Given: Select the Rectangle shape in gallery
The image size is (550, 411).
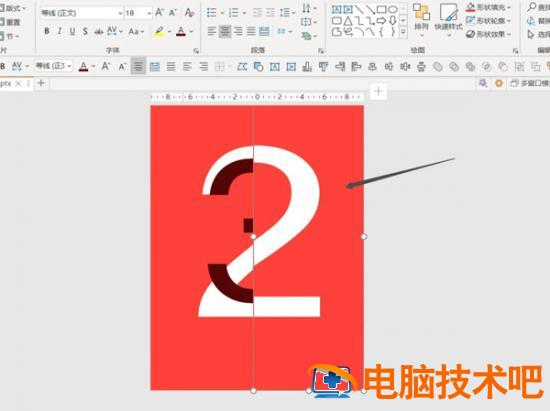Looking at the screenshot, I should pos(382,9).
